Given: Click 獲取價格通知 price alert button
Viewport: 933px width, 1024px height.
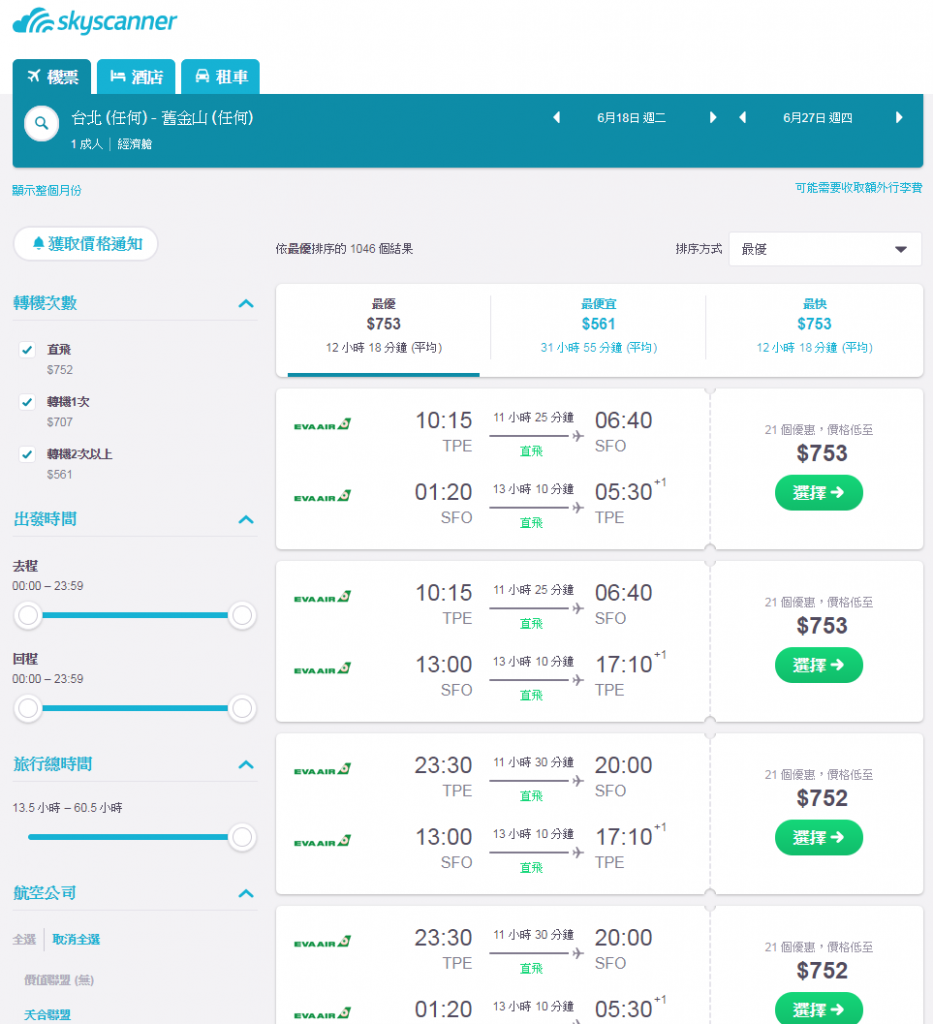Looking at the screenshot, I should pos(86,244).
